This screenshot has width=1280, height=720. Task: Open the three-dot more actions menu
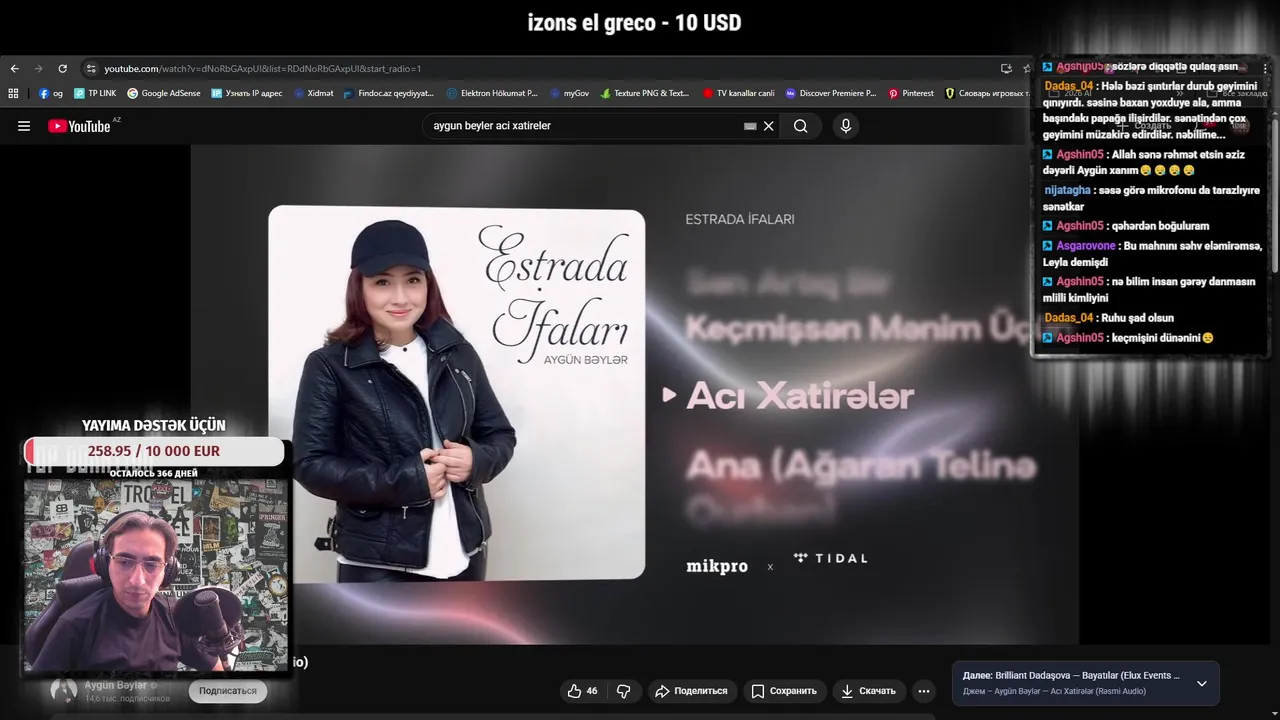coord(924,691)
